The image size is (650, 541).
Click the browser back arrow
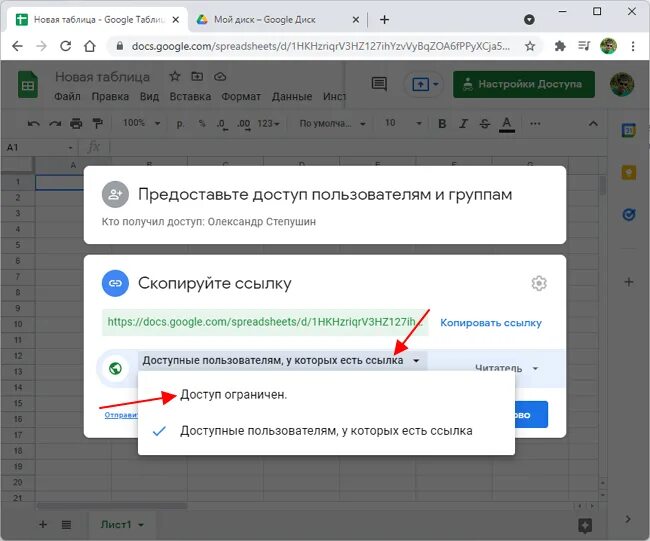(x=17, y=46)
